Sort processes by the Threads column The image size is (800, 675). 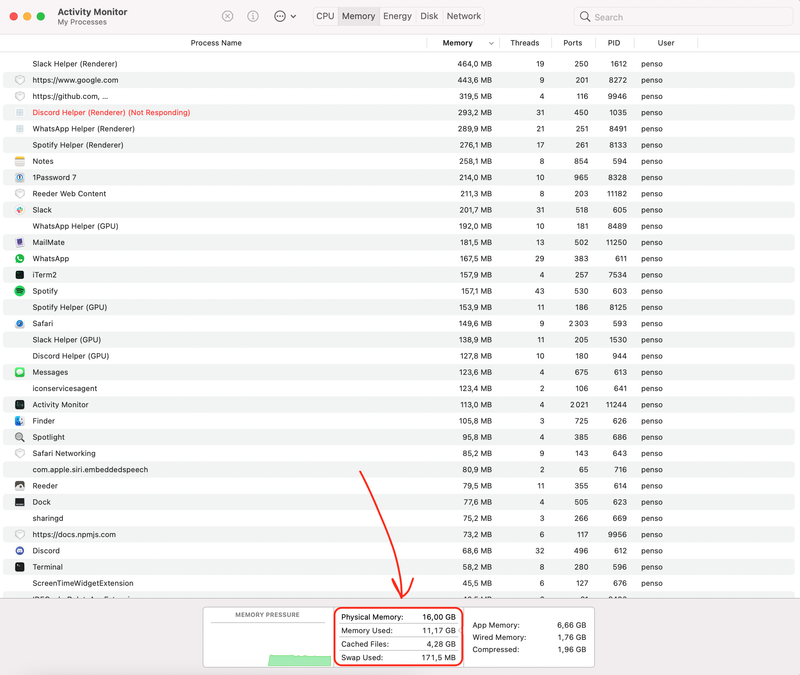click(524, 43)
